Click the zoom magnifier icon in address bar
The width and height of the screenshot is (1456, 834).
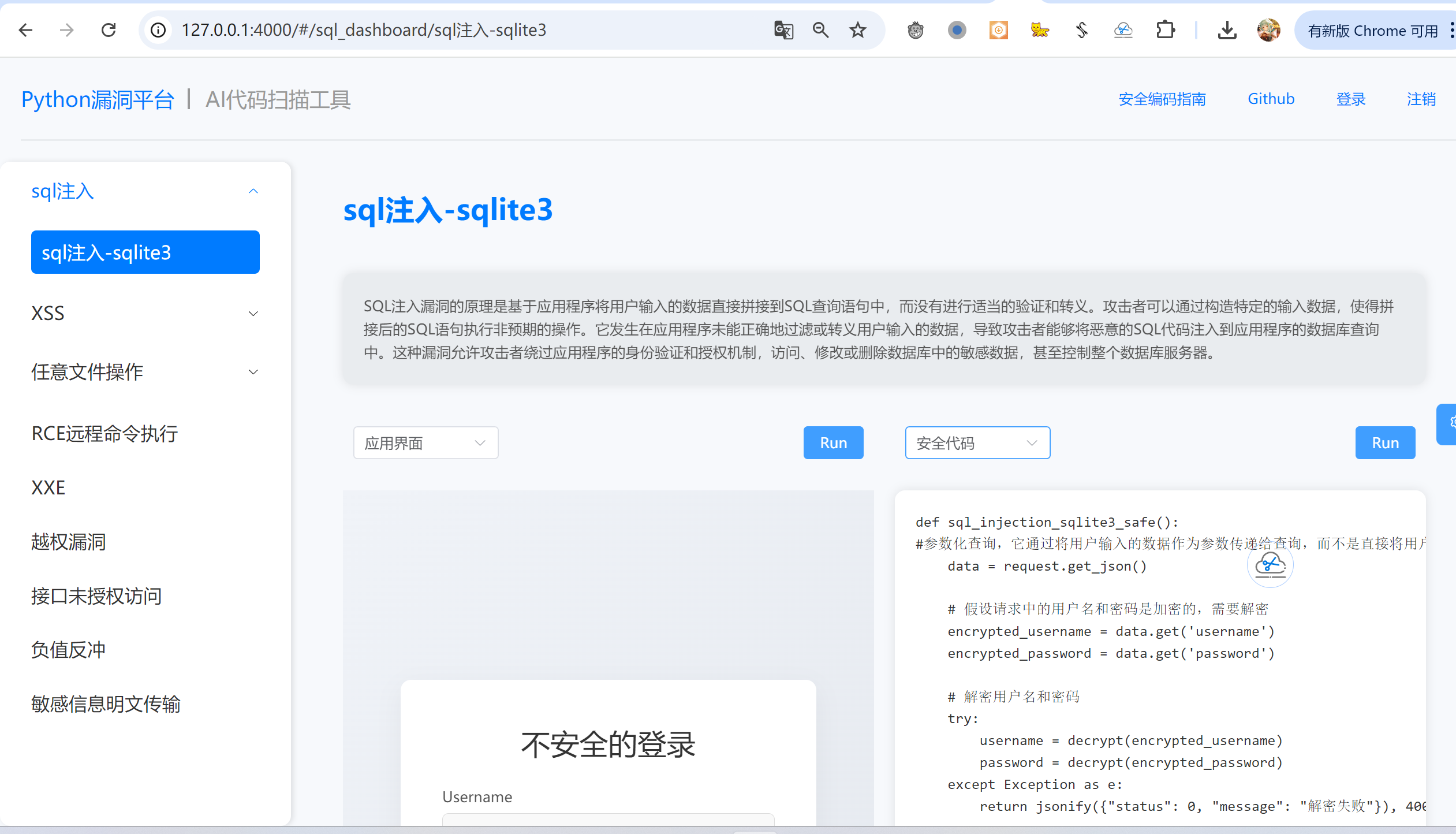[820, 30]
